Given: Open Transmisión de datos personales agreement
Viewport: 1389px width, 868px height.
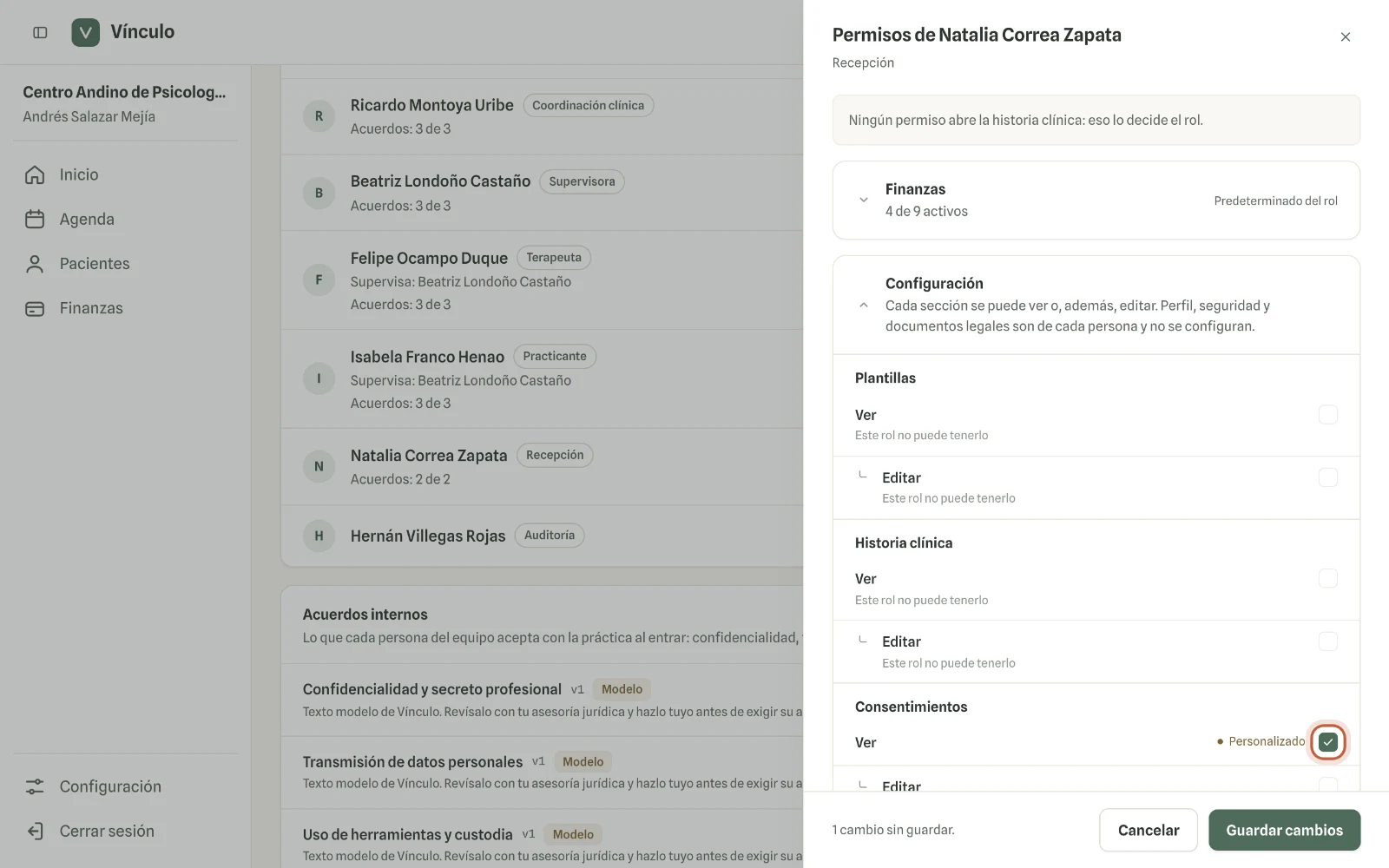Looking at the screenshot, I should point(542,773).
